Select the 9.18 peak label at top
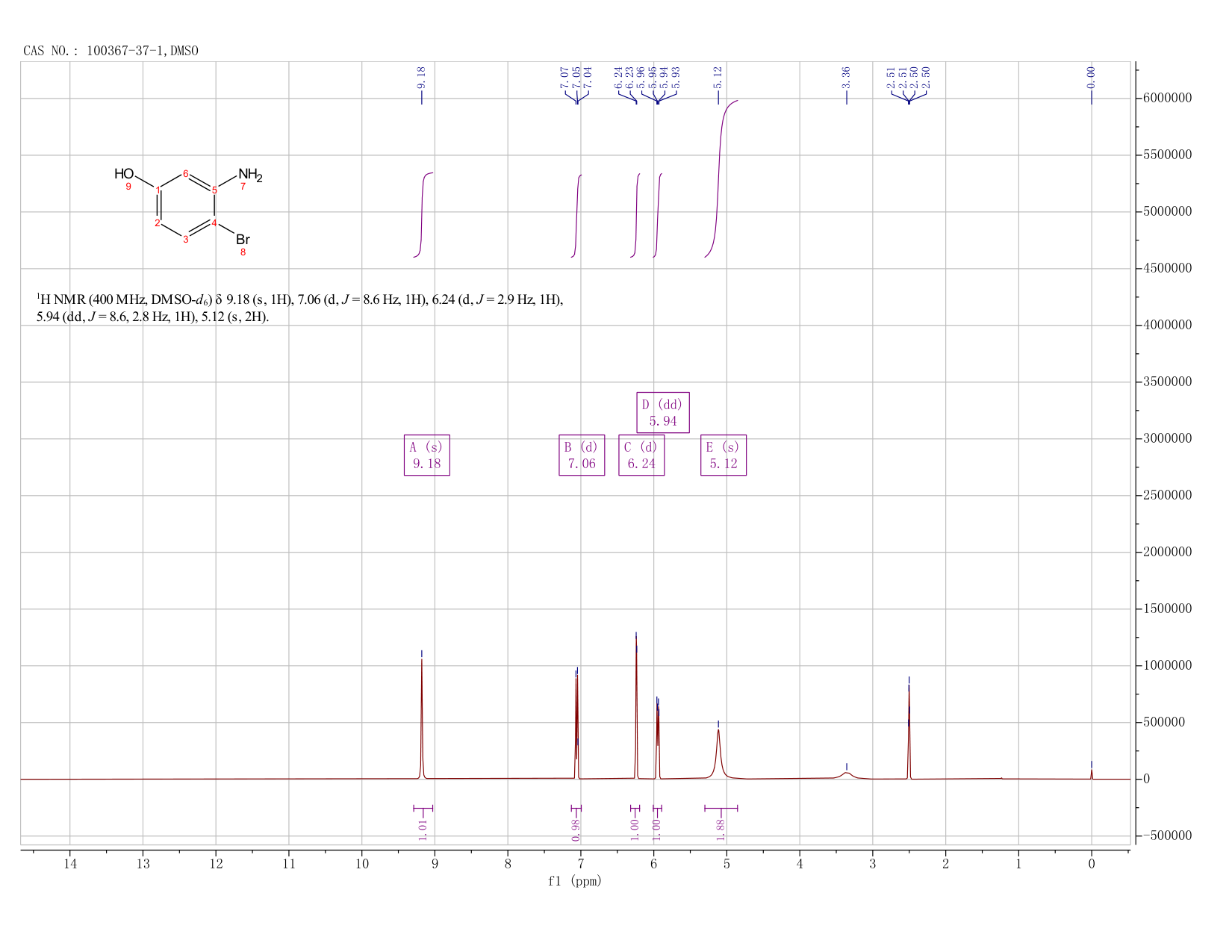1232x952 pixels. pos(421,78)
